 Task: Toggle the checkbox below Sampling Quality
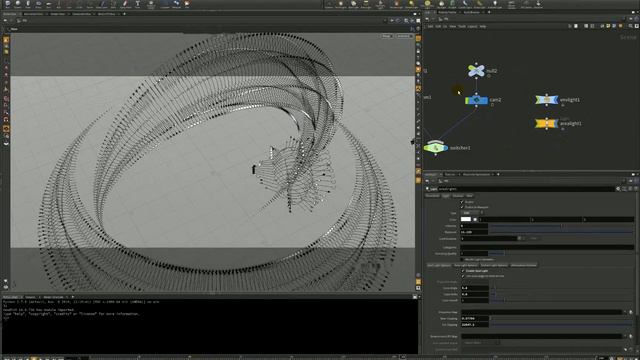(x=462, y=259)
